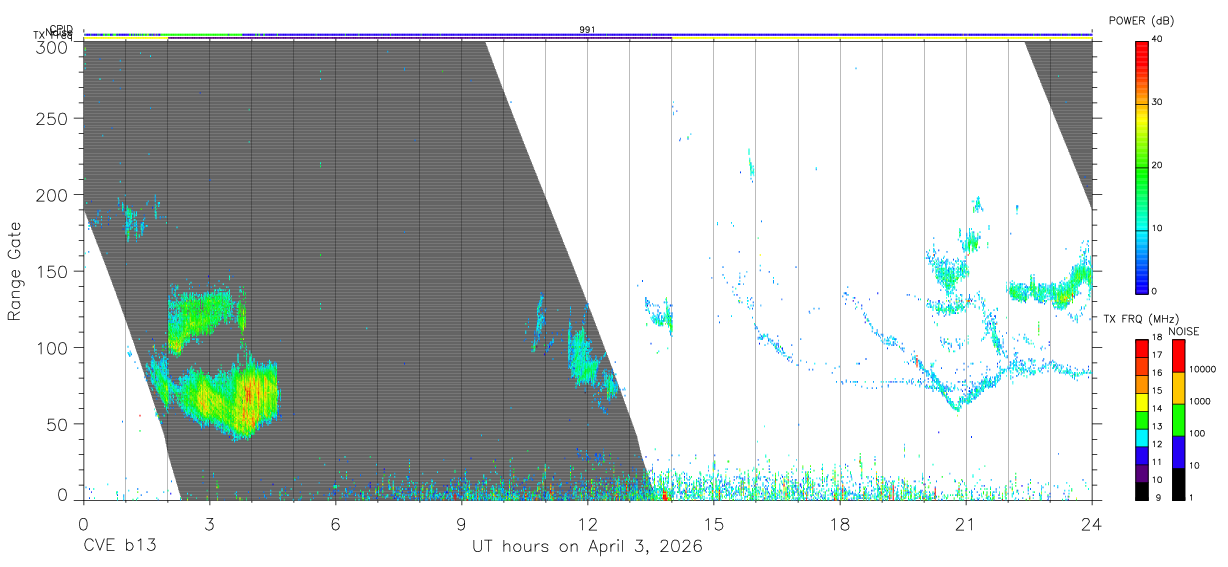Image resolution: width=1228 pixels, height=567 pixels.
Task: Select the 18 tick on UT hours axis
Action: coord(839,524)
